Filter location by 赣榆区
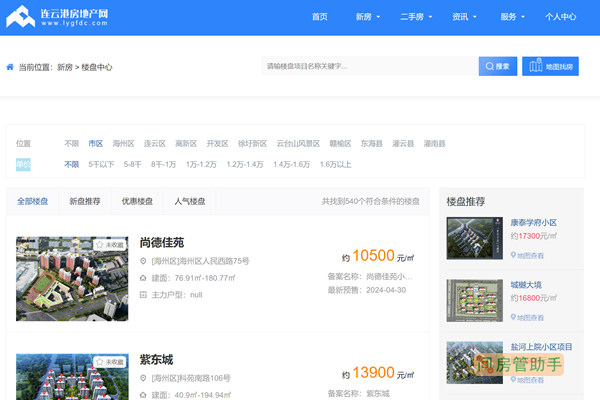This screenshot has width=600, height=400. (x=340, y=144)
